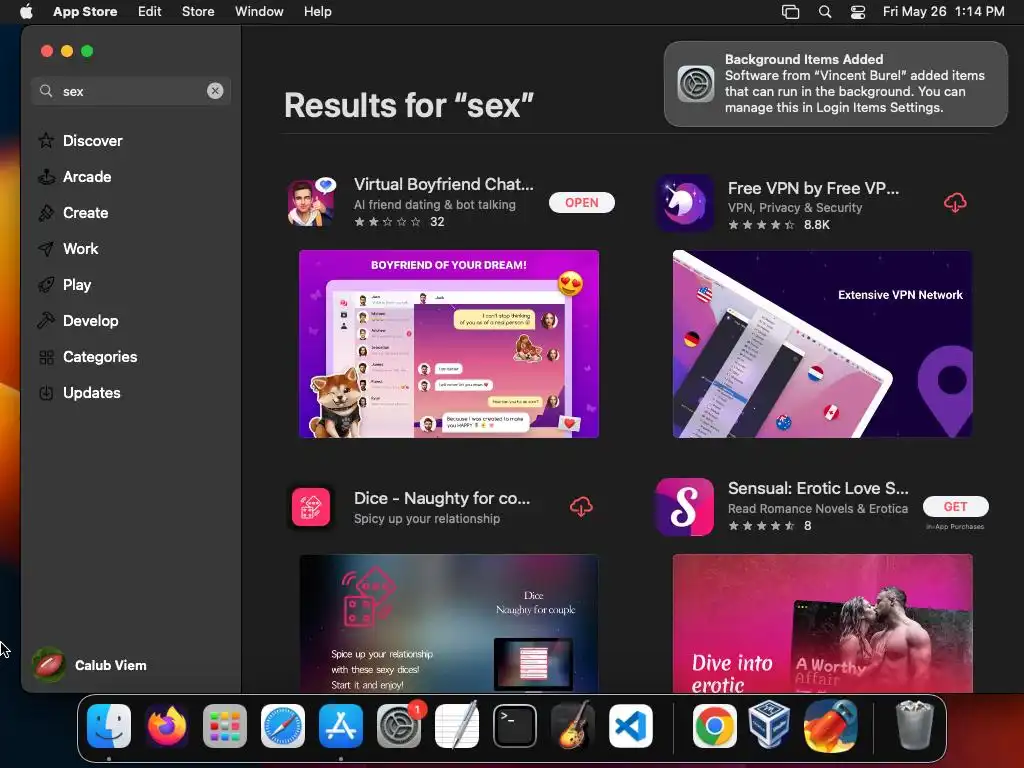
Task: View the Dice Naughty for couple screenshot
Action: point(449,623)
